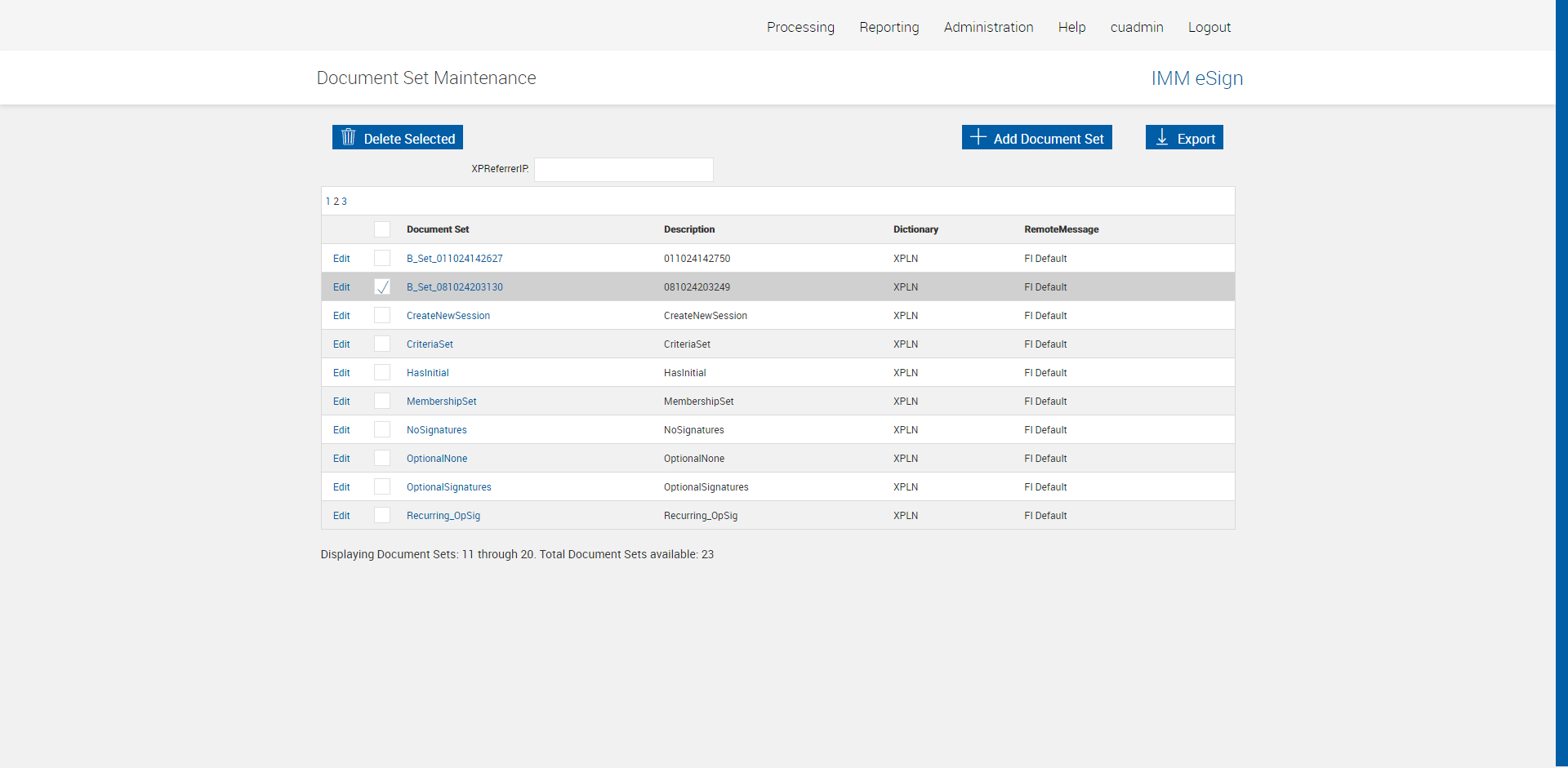Go to page 2 of document sets

(336, 202)
